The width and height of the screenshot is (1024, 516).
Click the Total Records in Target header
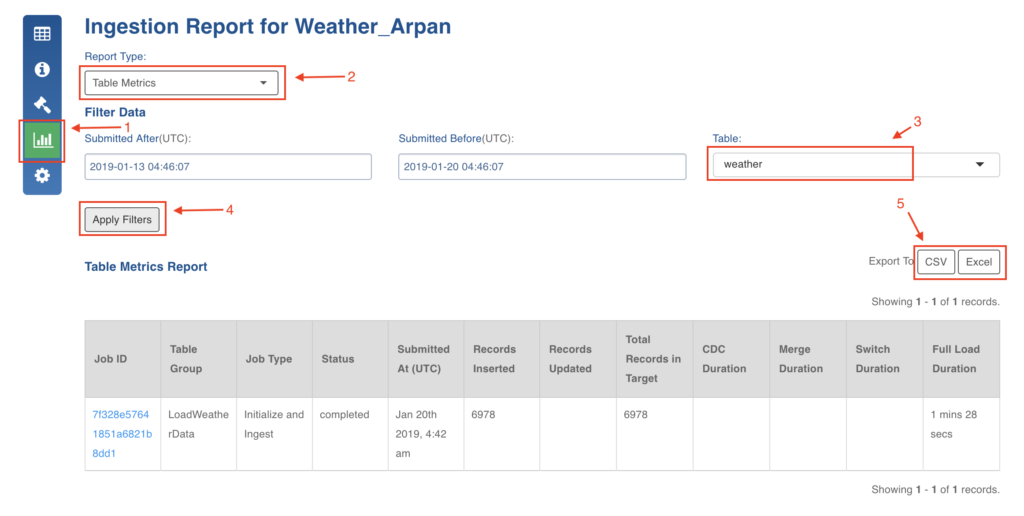pyautogui.click(x=653, y=359)
